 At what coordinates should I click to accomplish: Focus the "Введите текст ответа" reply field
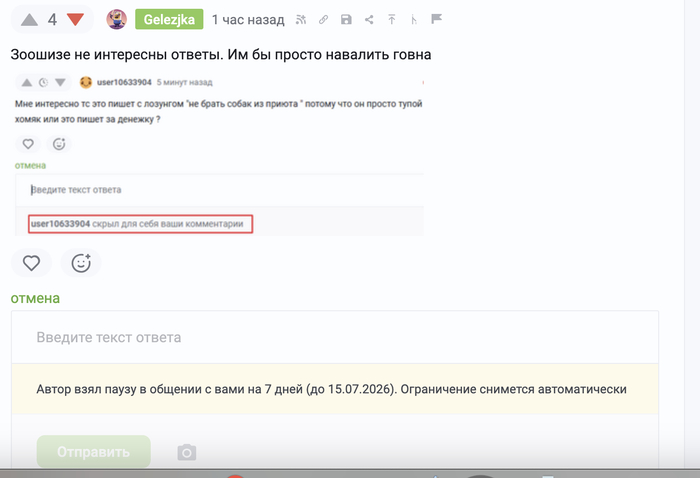pyautogui.click(x=335, y=337)
